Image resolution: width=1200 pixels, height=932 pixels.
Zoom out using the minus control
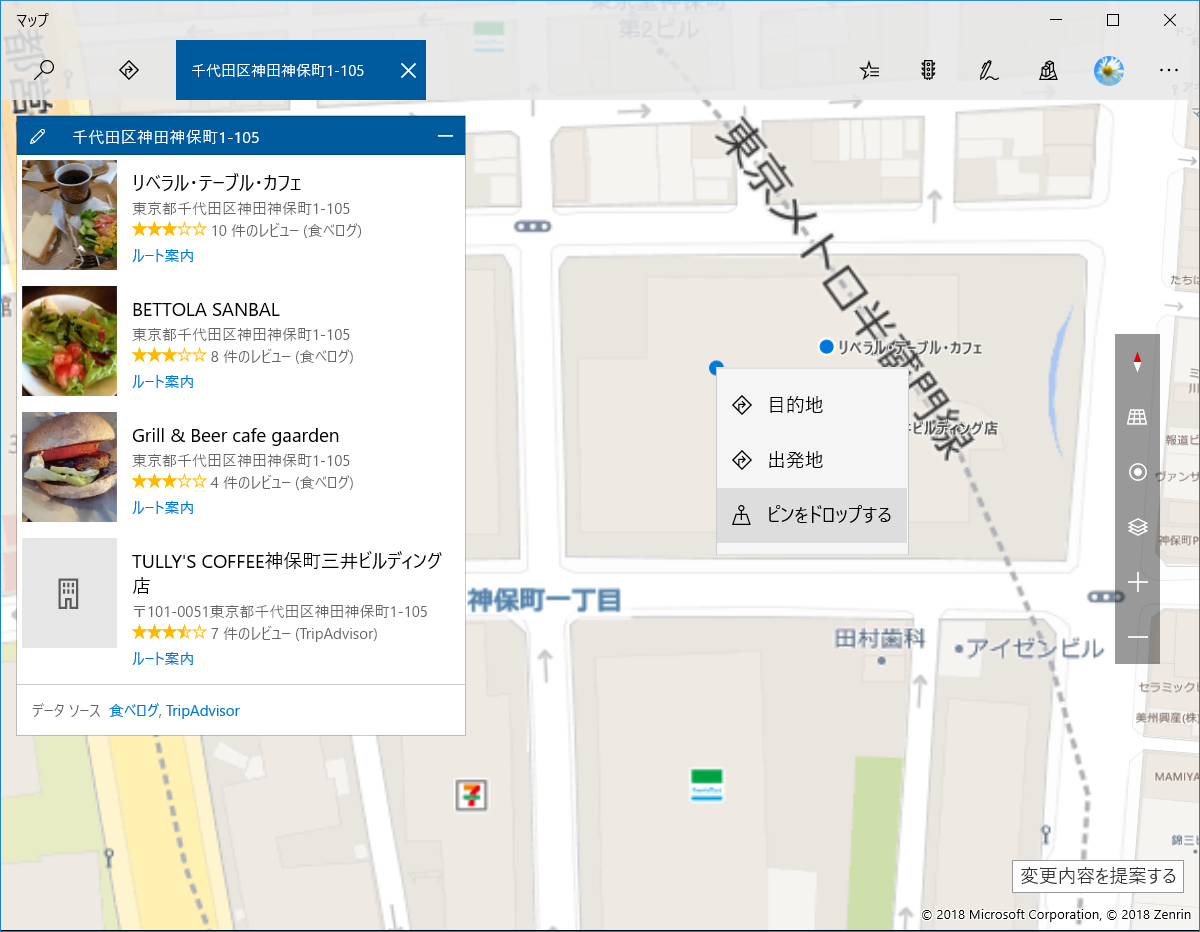[1137, 637]
